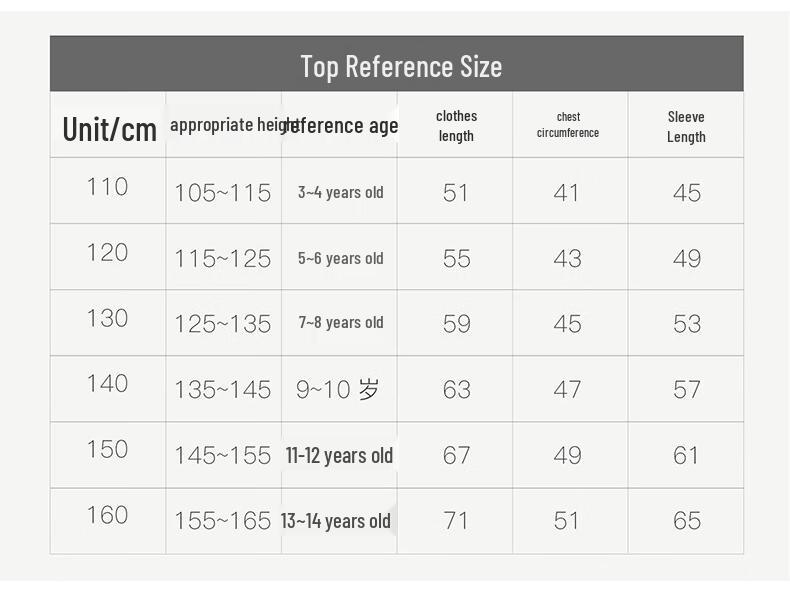Screen dimensions: 790x593
Task: Click the size 130 cell
Action: (107, 318)
